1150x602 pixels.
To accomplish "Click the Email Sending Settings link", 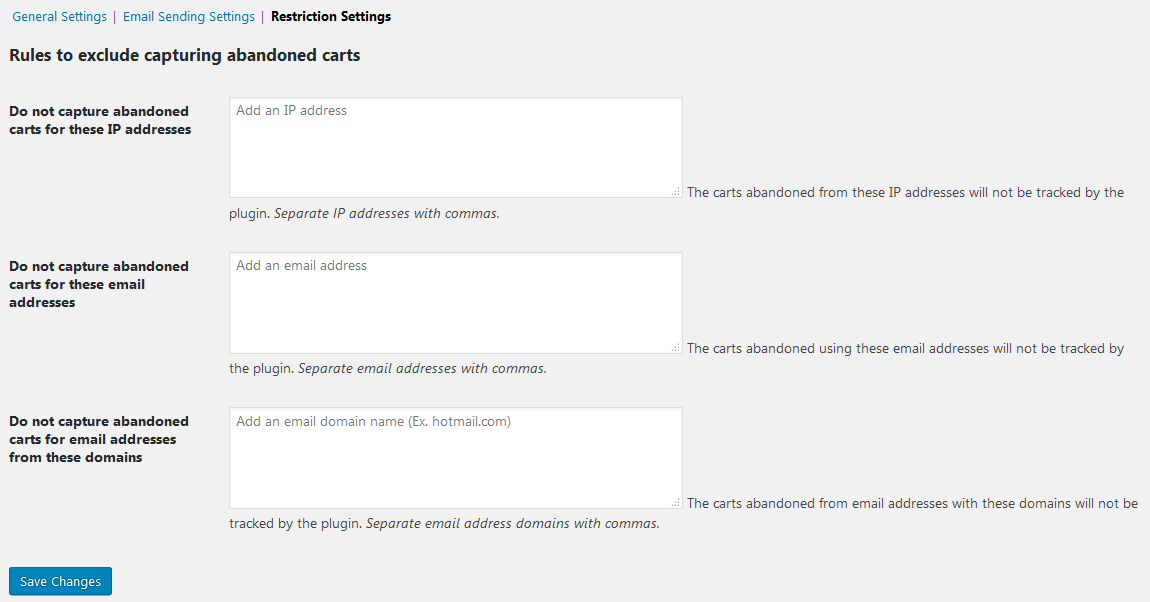I will click(x=188, y=16).
